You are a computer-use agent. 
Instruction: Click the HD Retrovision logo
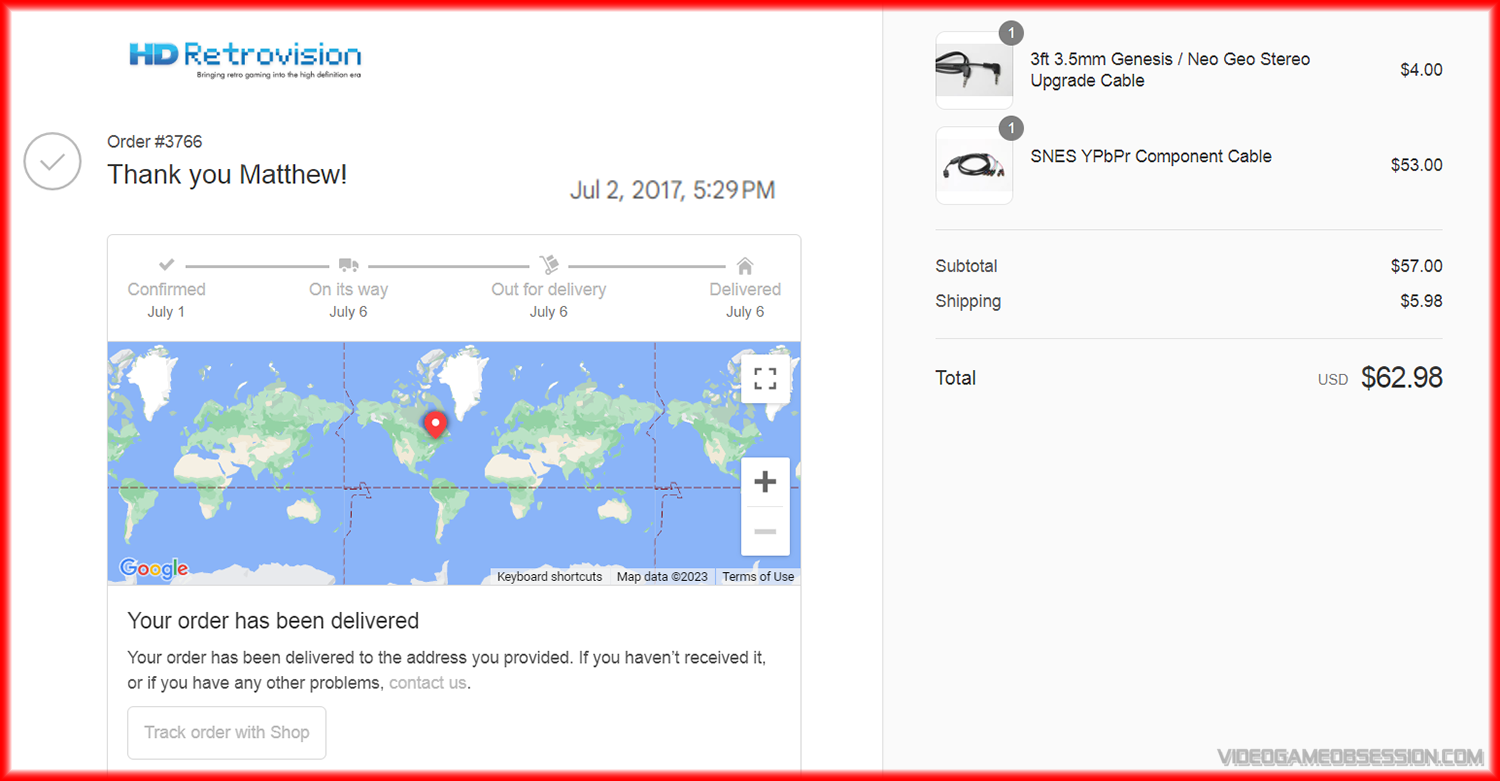click(245, 59)
